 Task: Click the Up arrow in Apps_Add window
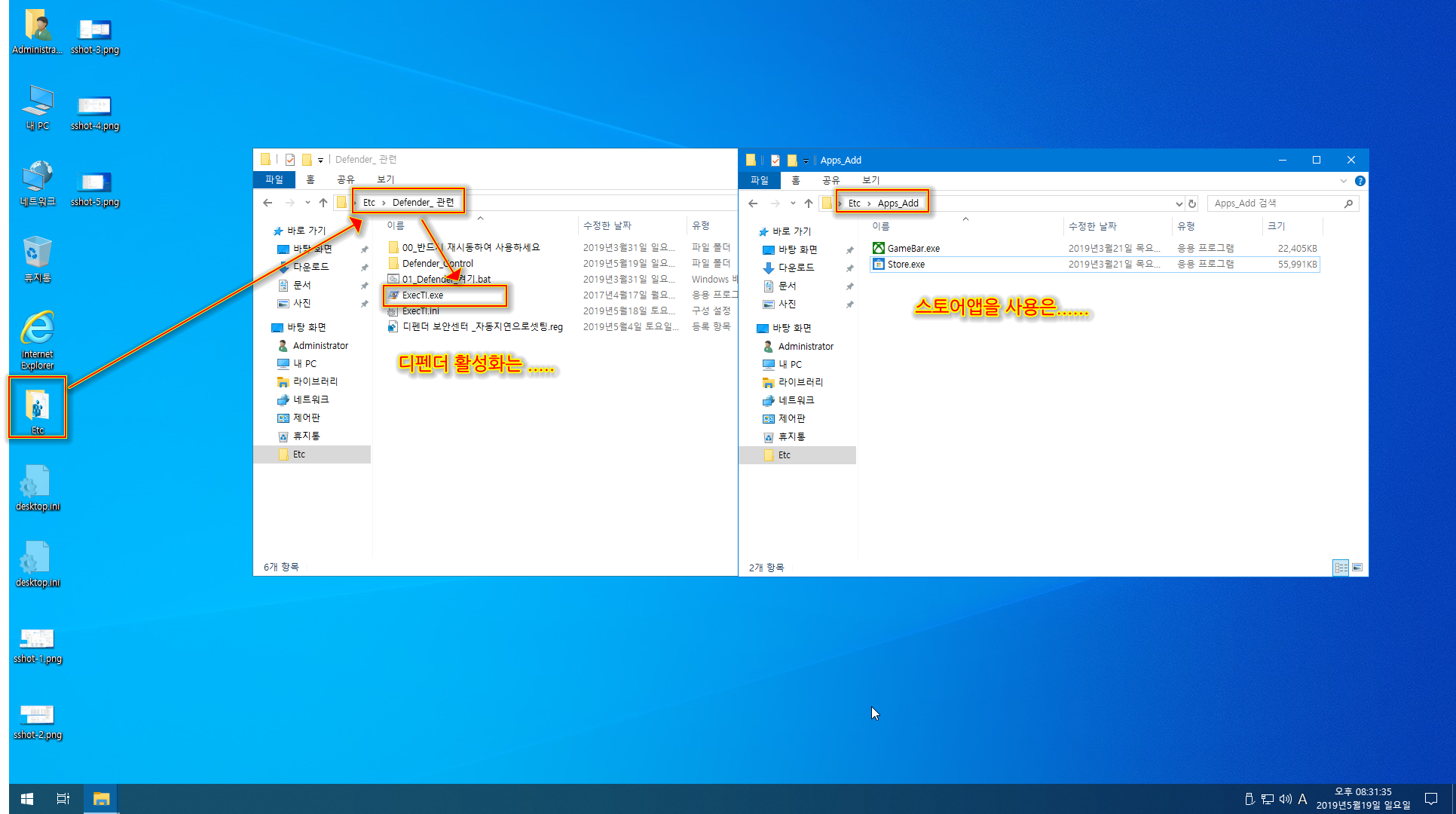tap(809, 203)
